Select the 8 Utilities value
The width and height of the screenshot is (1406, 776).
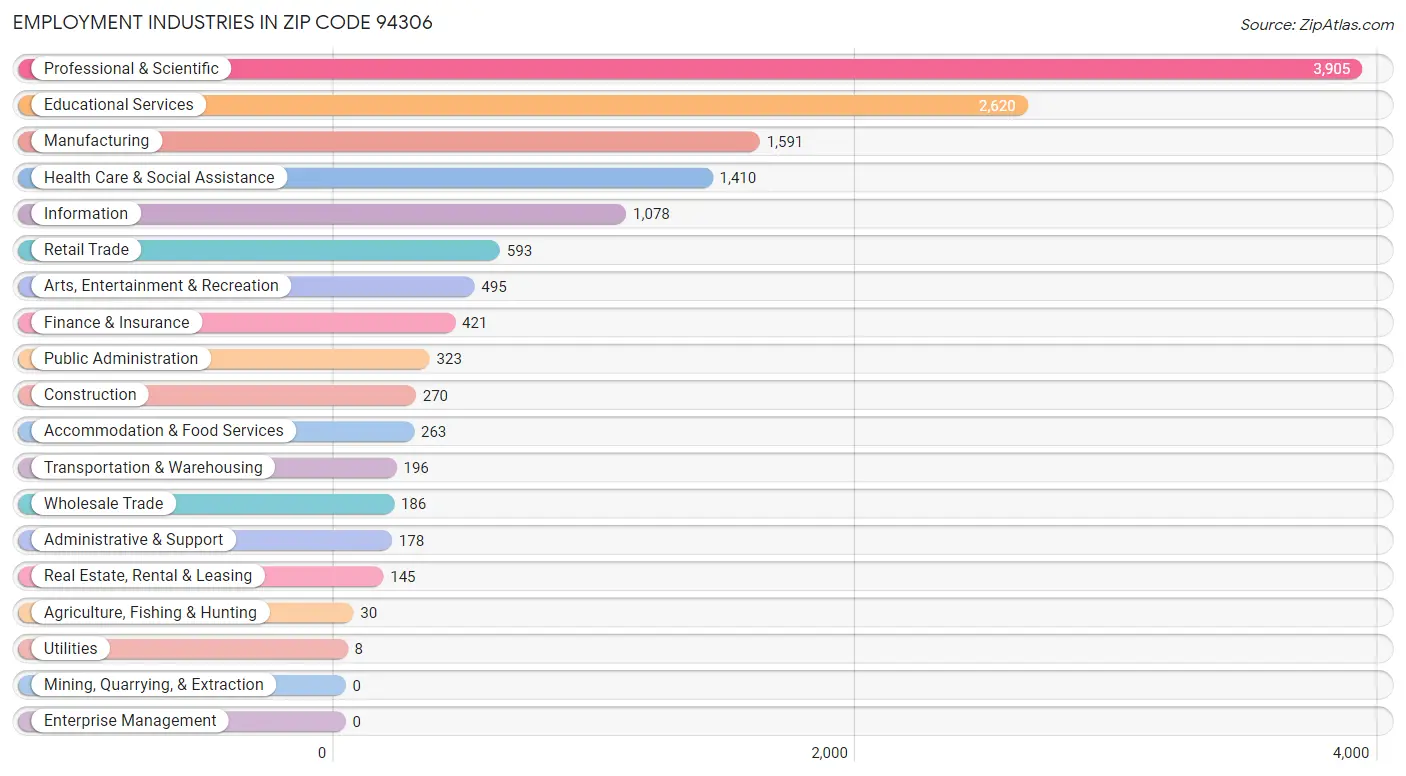(359, 649)
